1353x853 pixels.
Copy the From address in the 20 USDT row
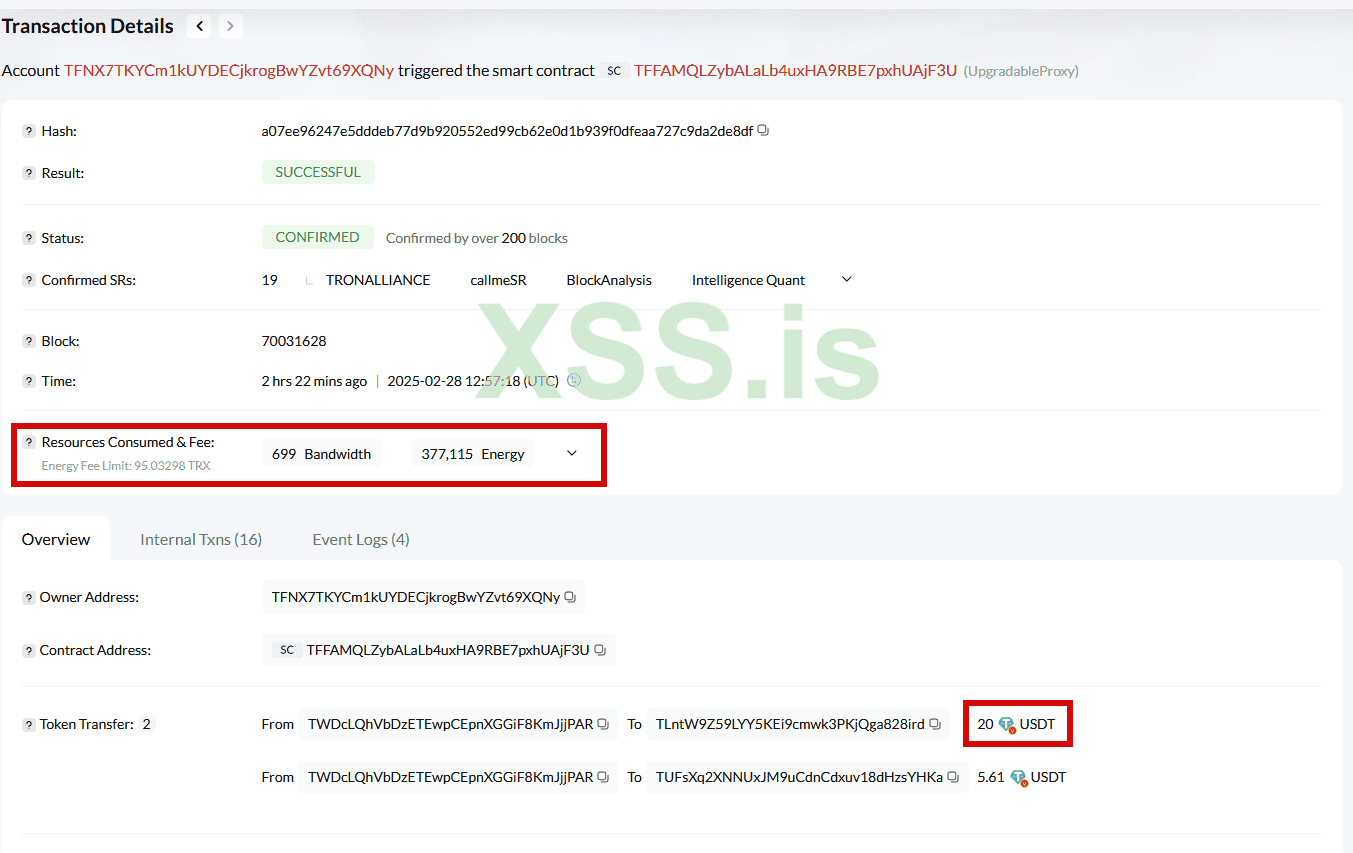pyautogui.click(x=603, y=724)
